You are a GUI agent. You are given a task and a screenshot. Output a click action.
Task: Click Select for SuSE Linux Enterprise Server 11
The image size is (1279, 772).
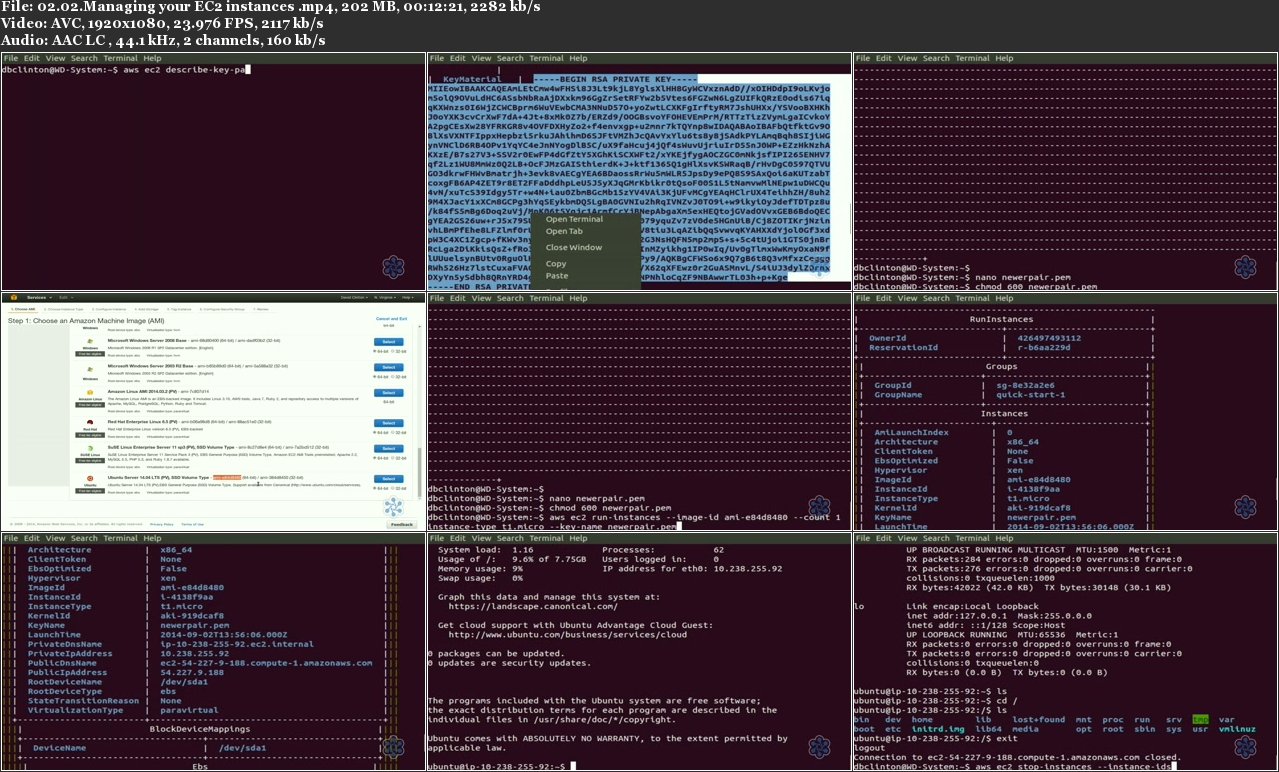[389, 448]
